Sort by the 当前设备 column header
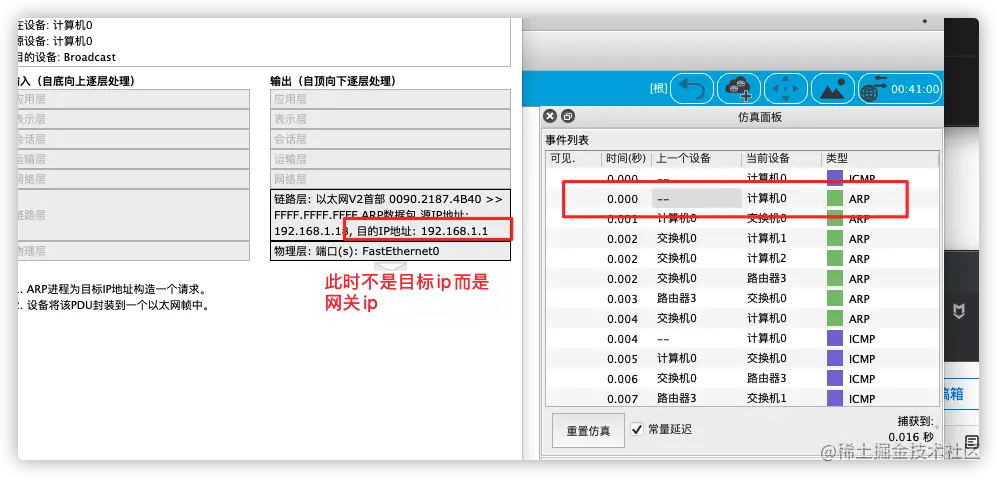Image resolution: width=997 pixels, height=478 pixels. (x=781, y=158)
